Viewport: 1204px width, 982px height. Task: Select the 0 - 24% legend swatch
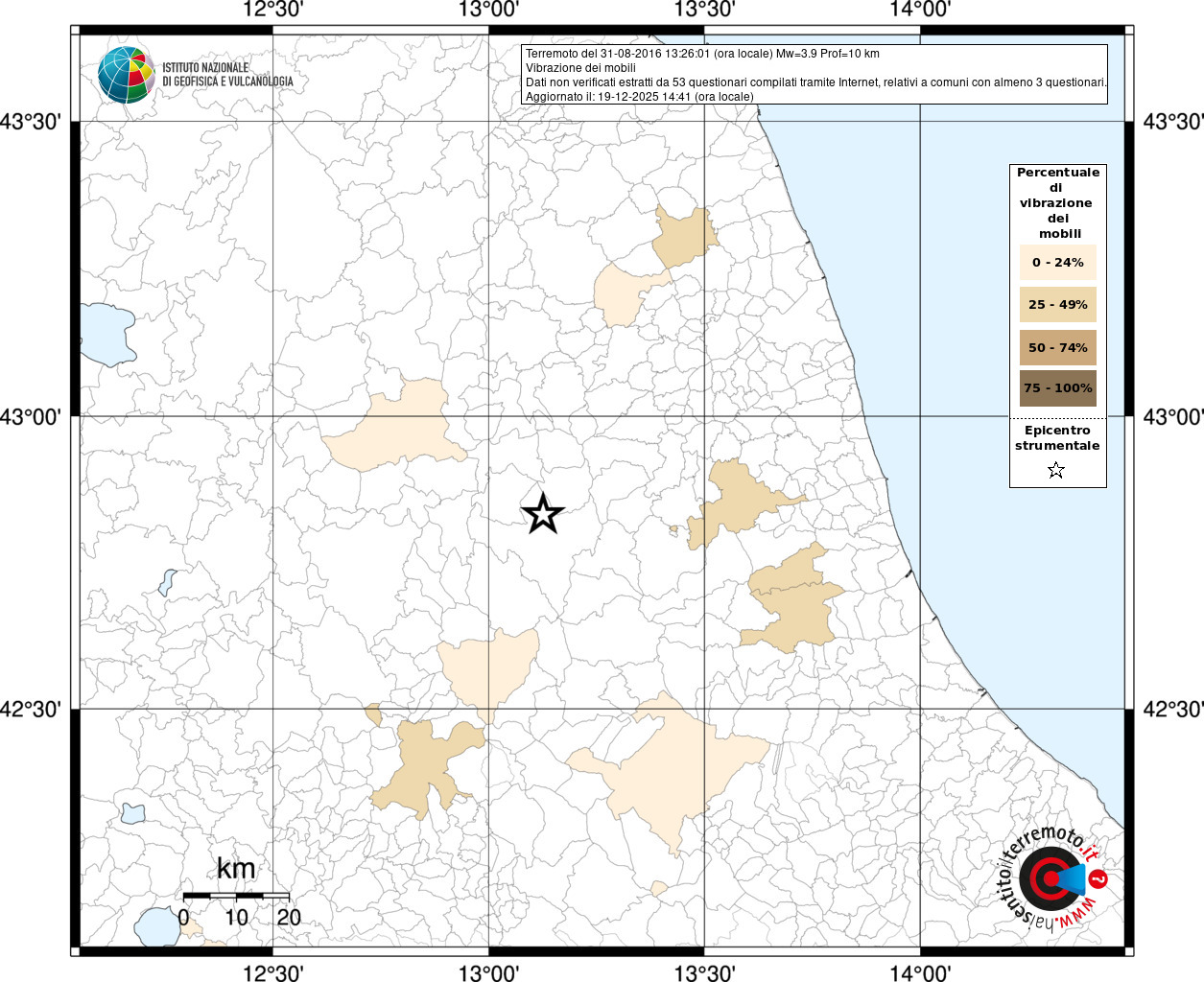point(1058,262)
